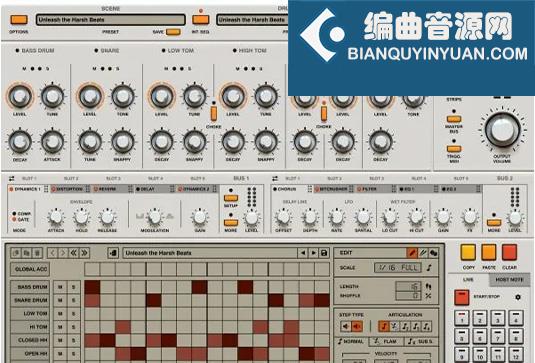The height and width of the screenshot is (363, 535).
Task: Toggle the Bus 2 More button
Action: [494, 223]
